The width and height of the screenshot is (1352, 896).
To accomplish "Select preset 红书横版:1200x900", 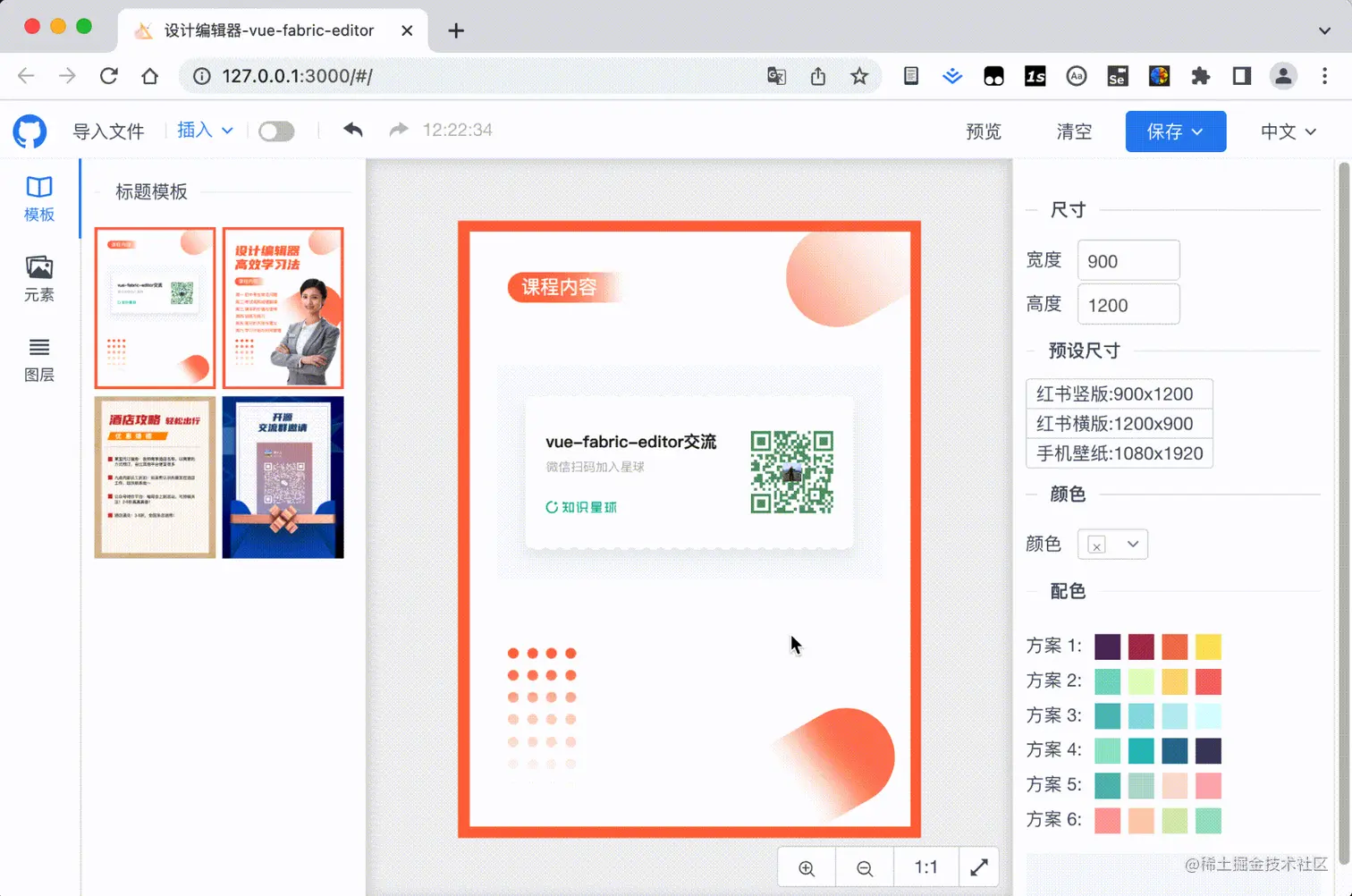I will tap(1119, 423).
